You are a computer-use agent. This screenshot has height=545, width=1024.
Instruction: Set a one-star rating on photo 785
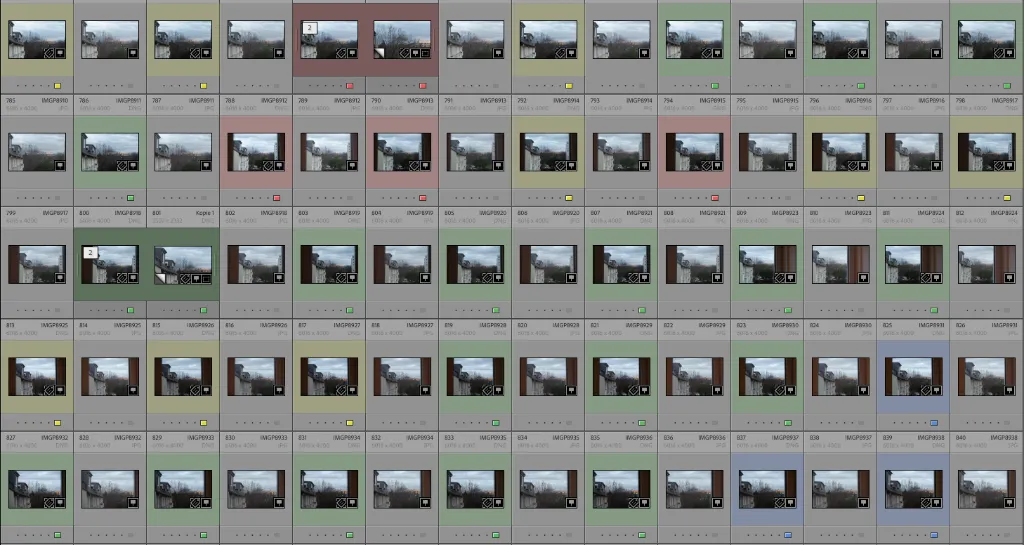pos(18,198)
